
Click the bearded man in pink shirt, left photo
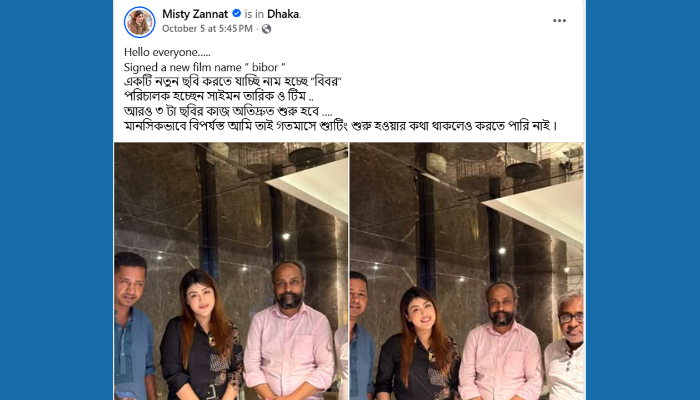coord(288,331)
